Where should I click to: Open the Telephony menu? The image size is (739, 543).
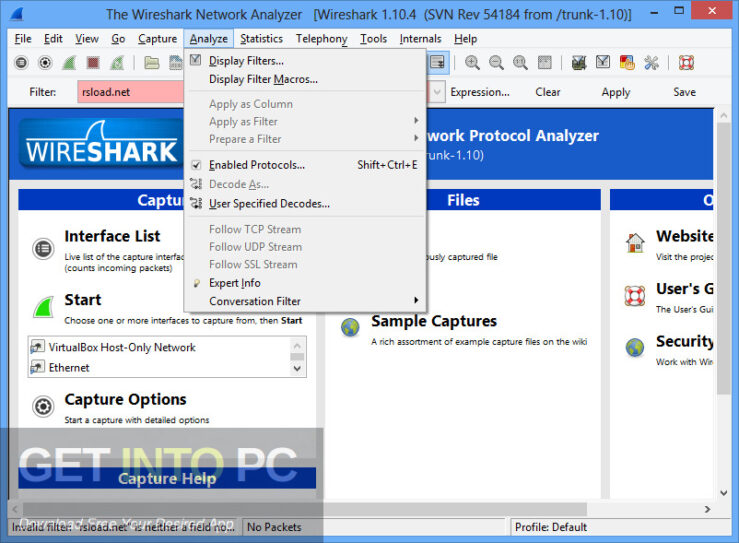click(321, 39)
